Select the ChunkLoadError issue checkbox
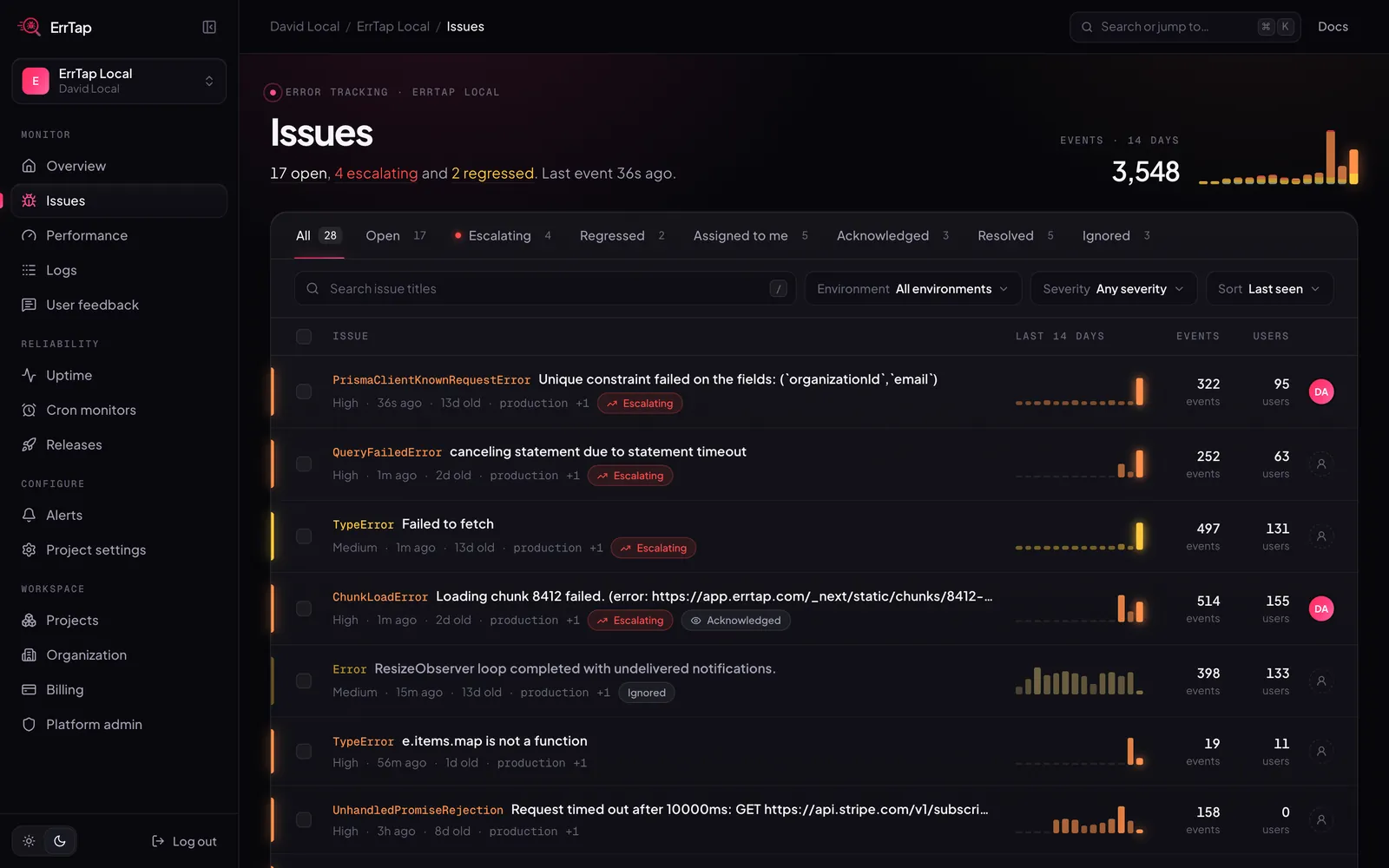Viewport: 1389px width, 868px height. (304, 608)
